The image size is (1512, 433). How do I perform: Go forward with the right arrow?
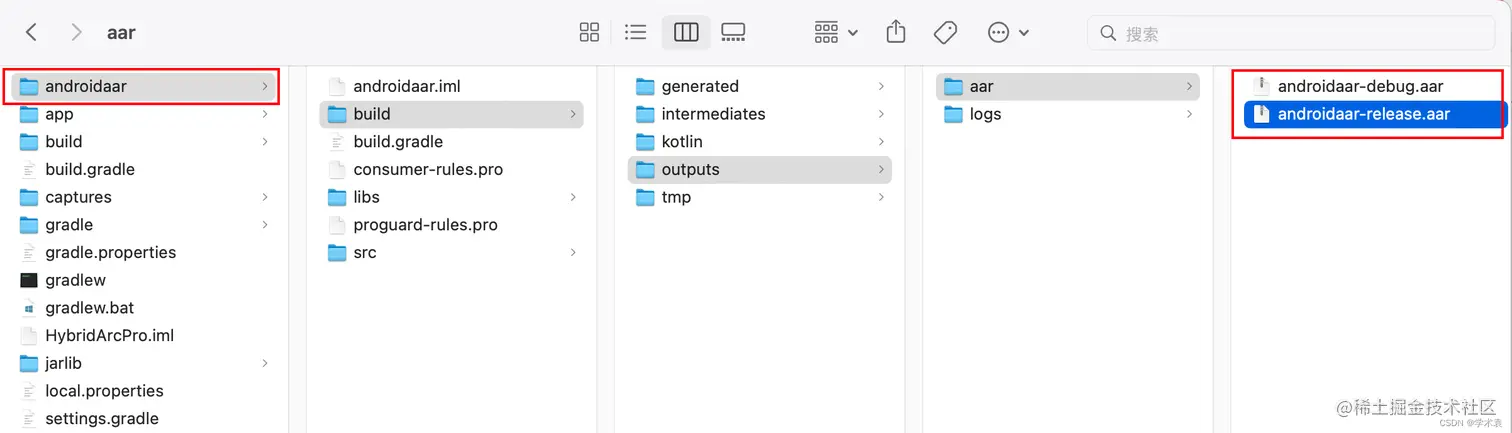pos(76,32)
